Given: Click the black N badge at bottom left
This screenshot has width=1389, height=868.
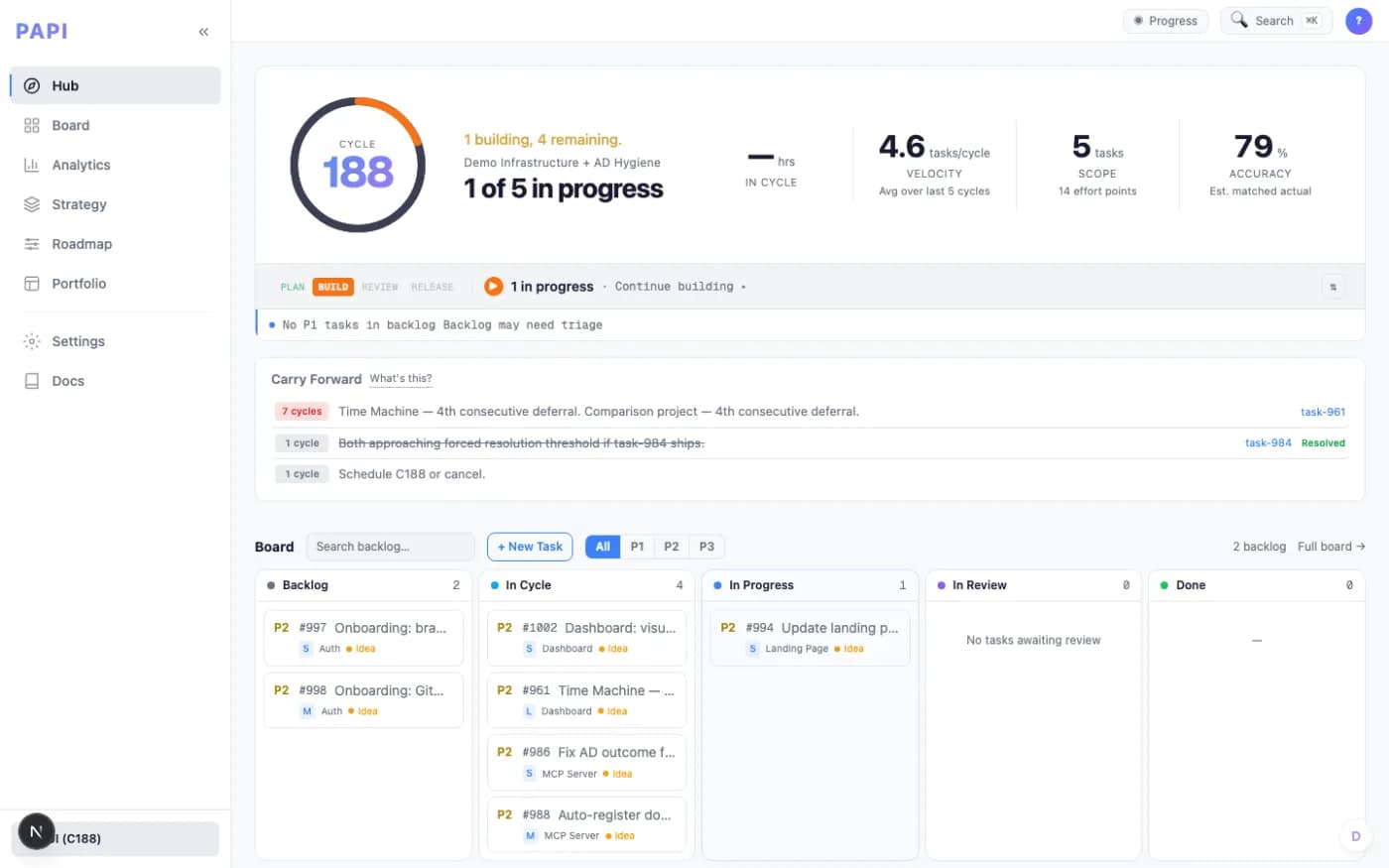Looking at the screenshot, I should [x=36, y=832].
